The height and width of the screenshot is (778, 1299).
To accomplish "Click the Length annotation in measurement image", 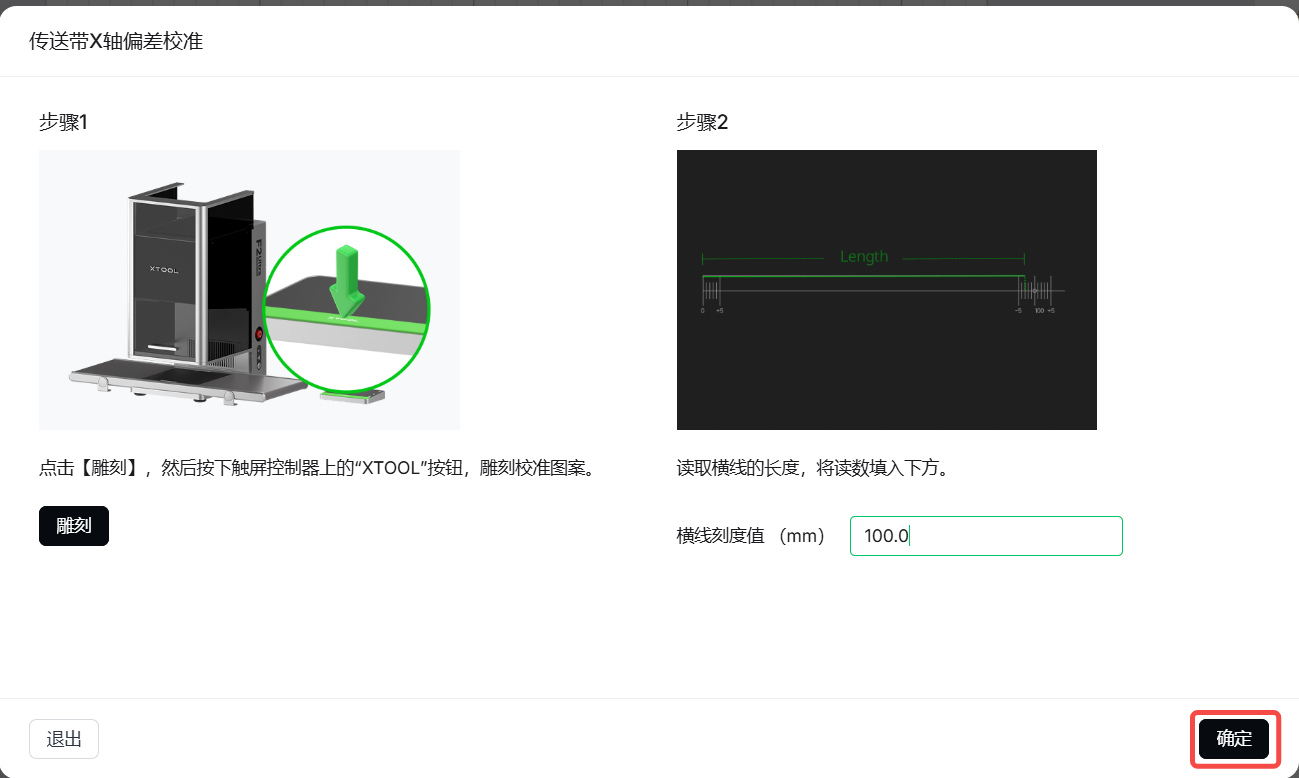I will (x=865, y=257).
